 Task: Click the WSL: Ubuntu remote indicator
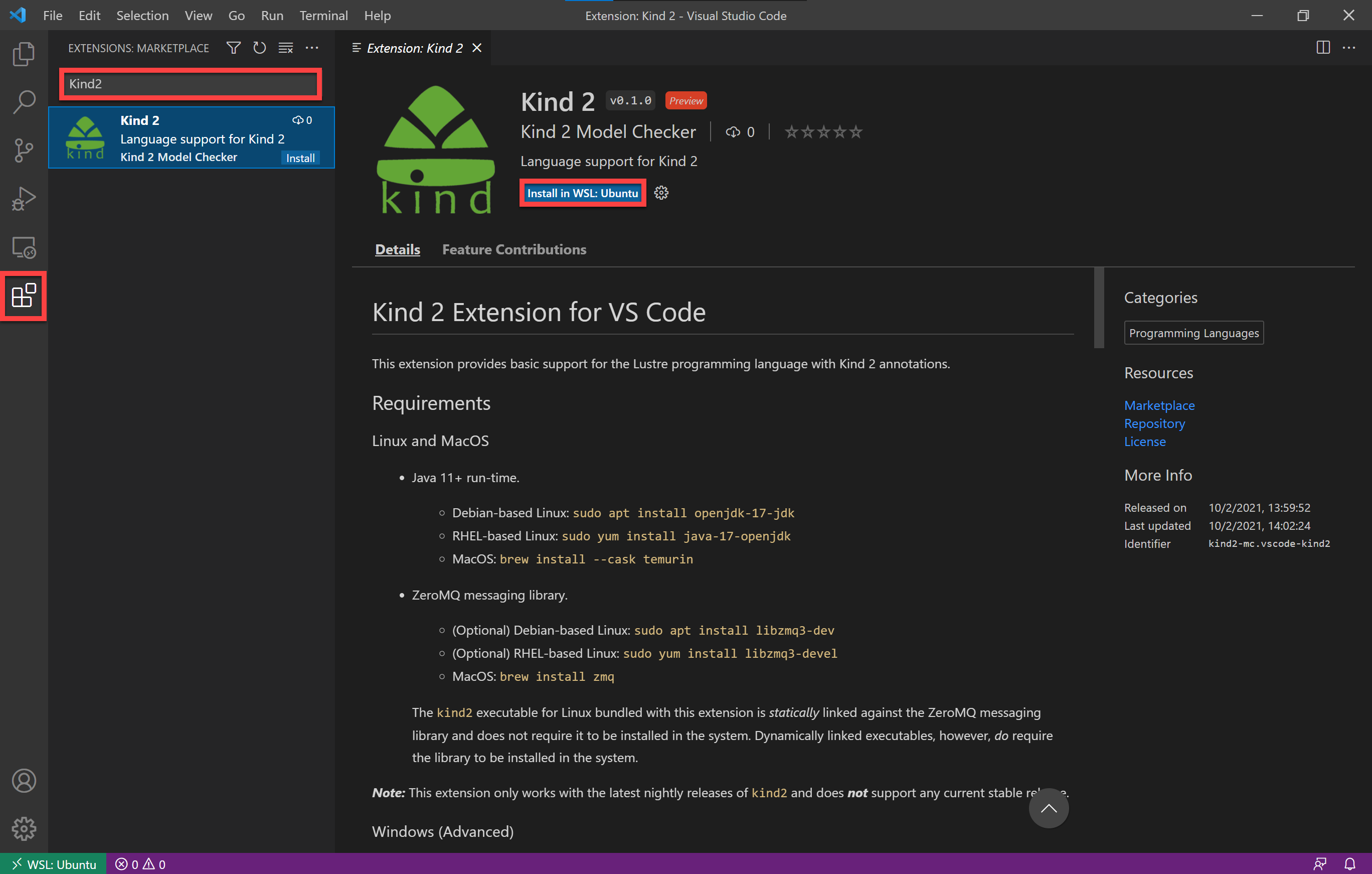coord(54,864)
